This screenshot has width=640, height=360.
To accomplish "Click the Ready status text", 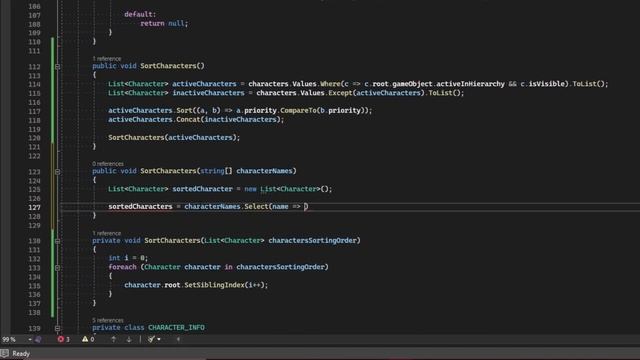I will click(x=21, y=354).
